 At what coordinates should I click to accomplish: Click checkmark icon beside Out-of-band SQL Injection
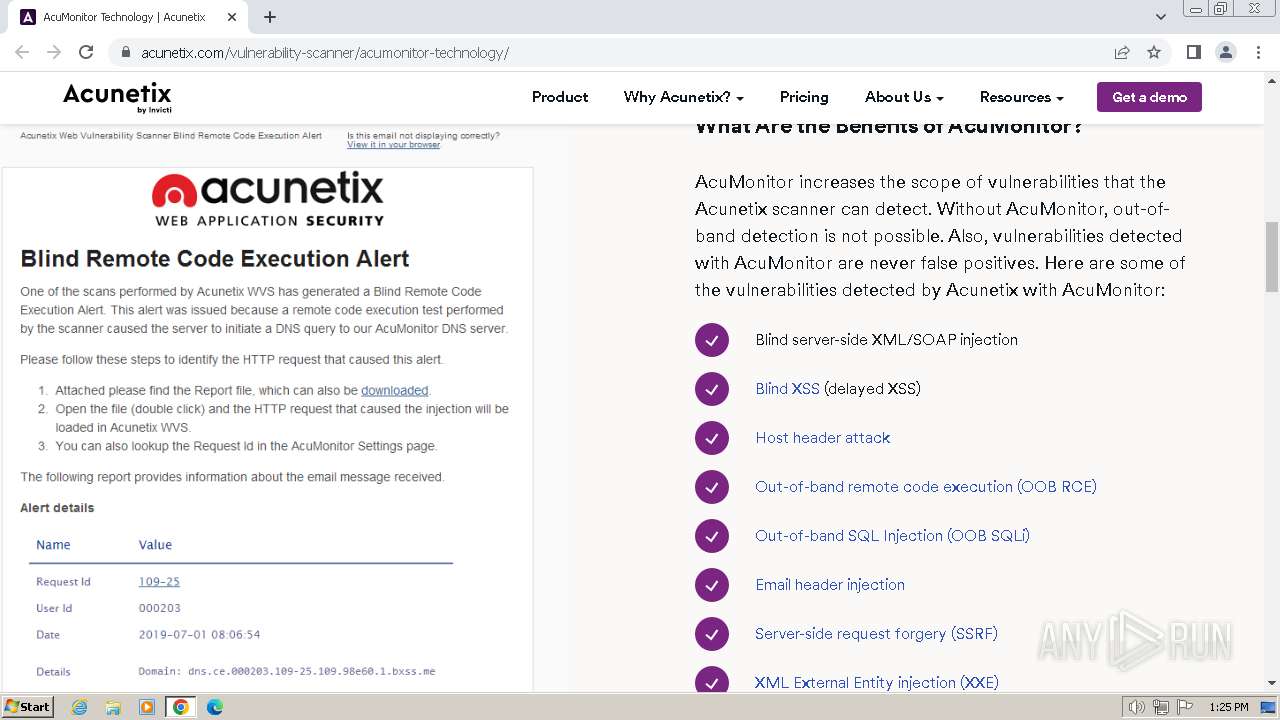712,536
